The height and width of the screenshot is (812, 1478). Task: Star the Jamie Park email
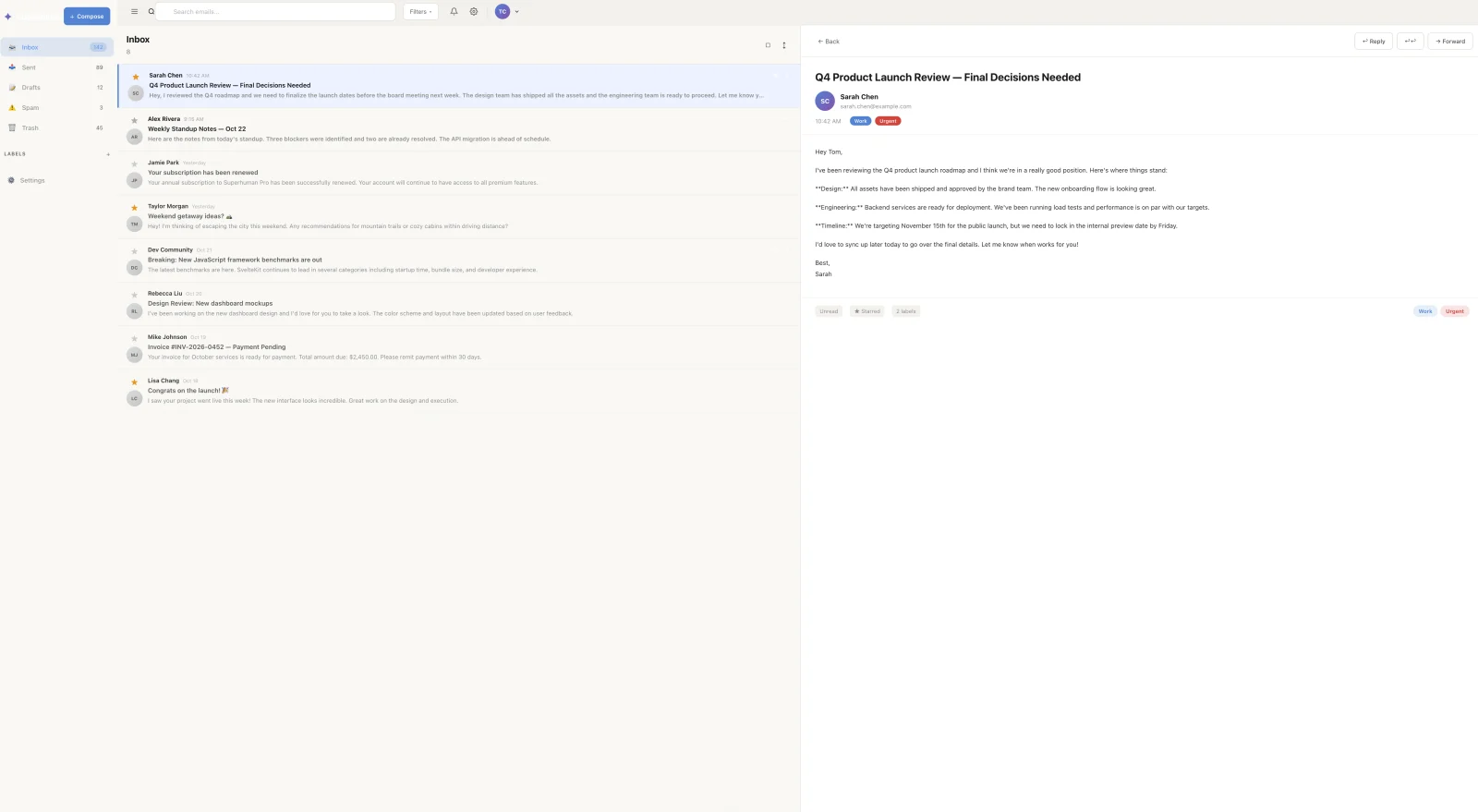(134, 164)
